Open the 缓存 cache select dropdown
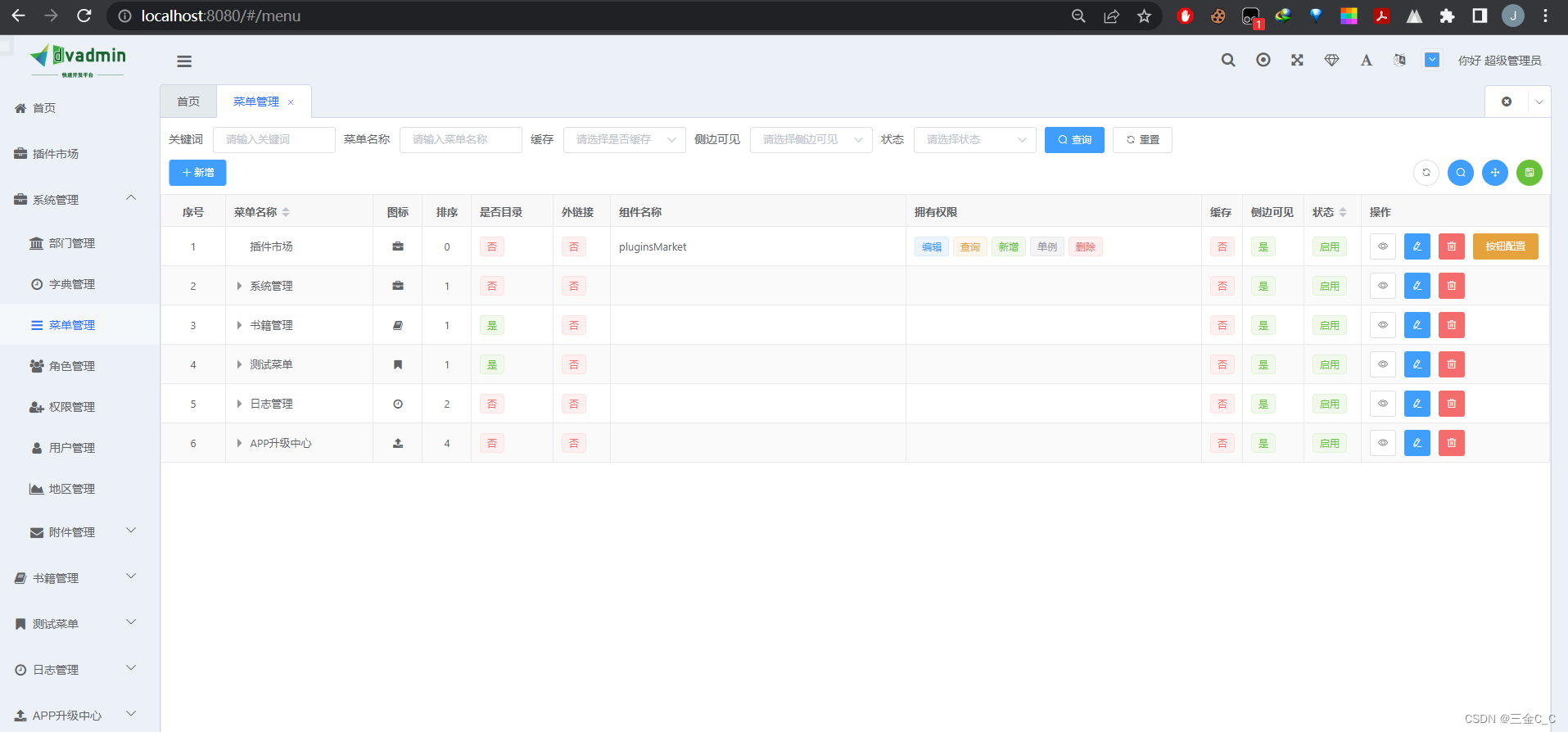 625,140
